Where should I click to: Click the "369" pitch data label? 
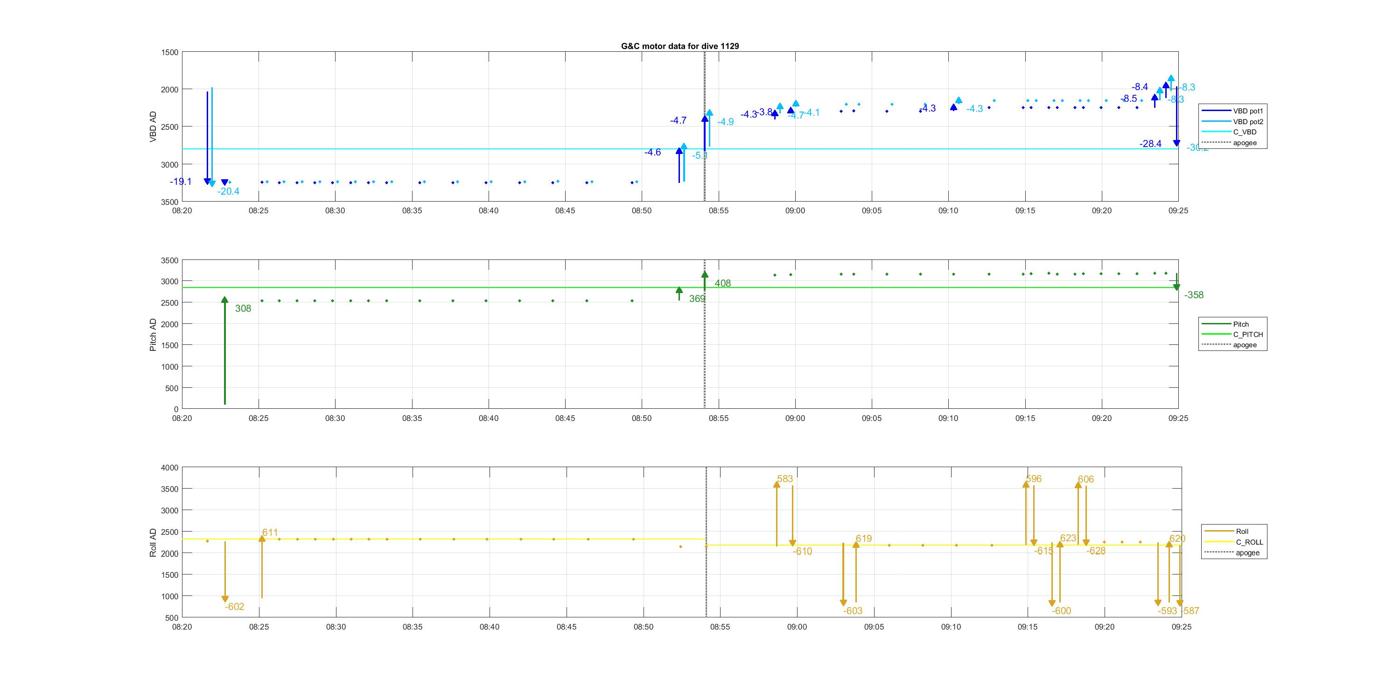[697, 299]
